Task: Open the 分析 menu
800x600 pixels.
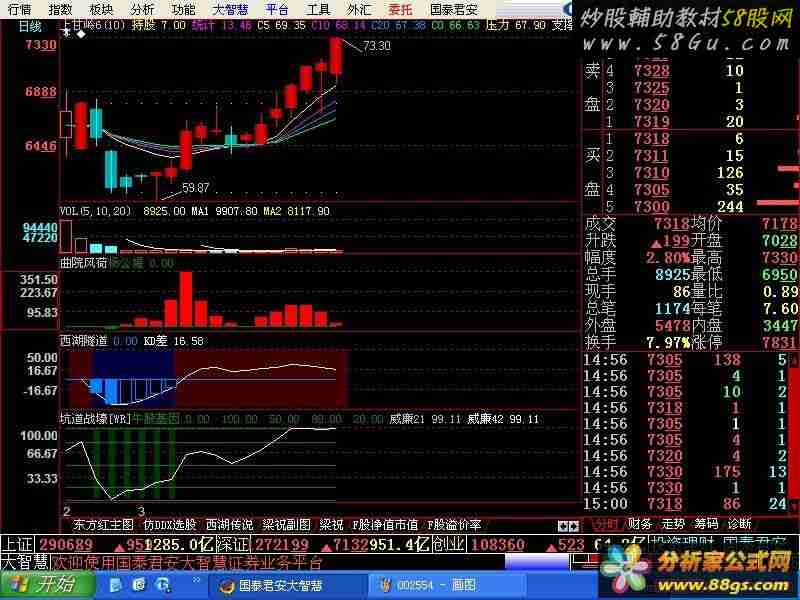Action: point(142,10)
